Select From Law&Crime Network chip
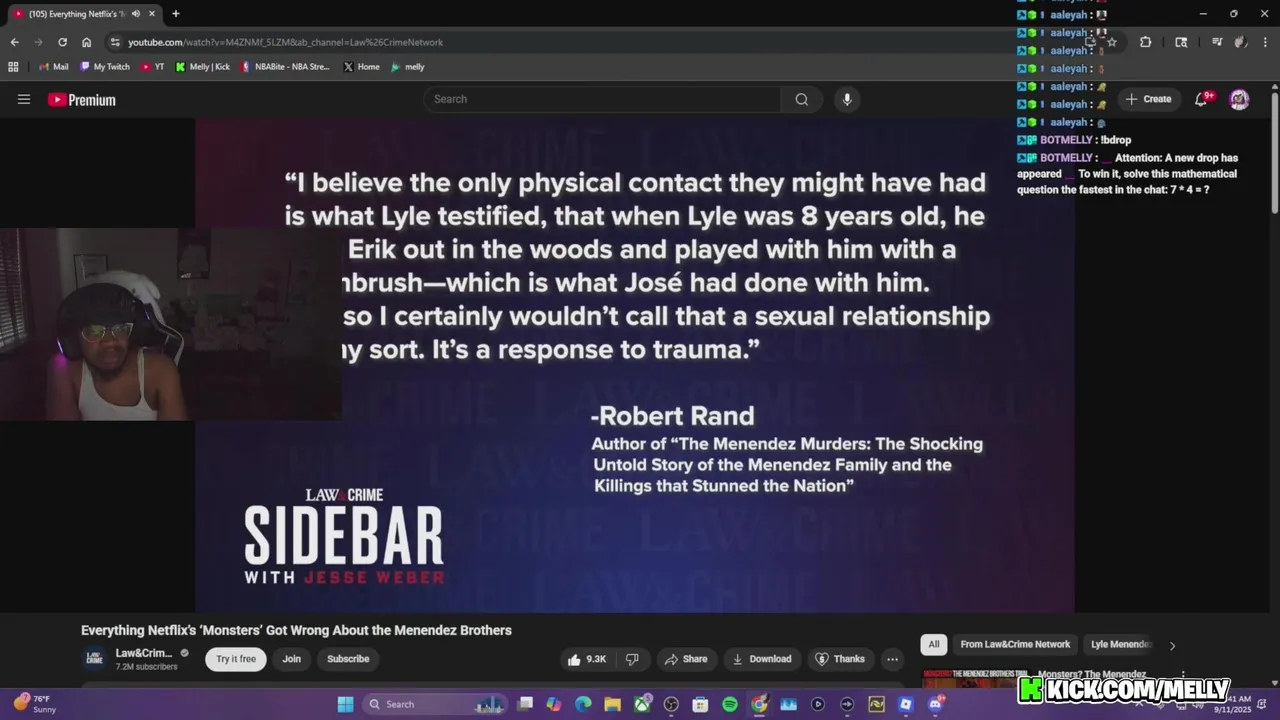1280x720 pixels. point(1015,645)
